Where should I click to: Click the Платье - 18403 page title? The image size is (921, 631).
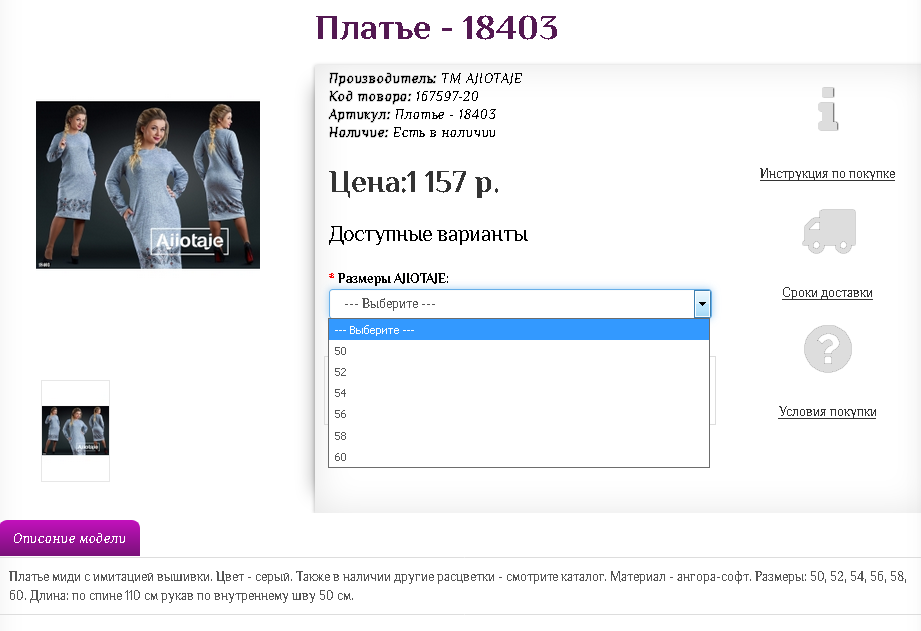coord(436,28)
